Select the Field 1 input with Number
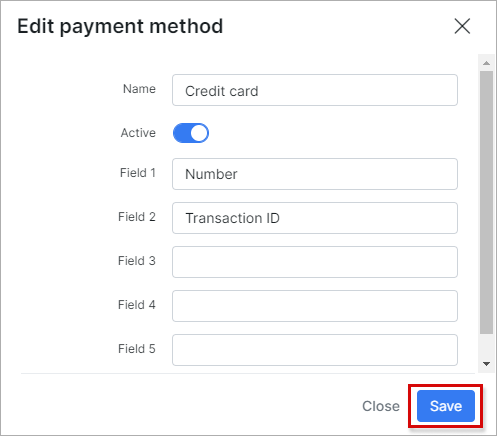This screenshot has width=497, height=436. coord(315,174)
